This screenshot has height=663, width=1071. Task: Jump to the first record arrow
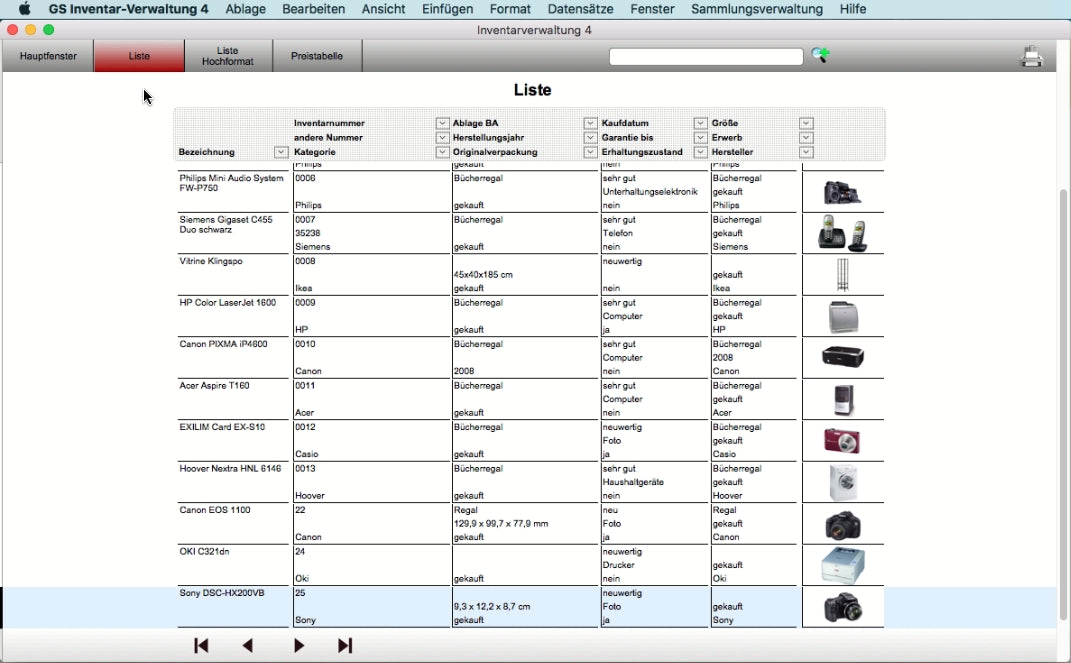pos(201,646)
